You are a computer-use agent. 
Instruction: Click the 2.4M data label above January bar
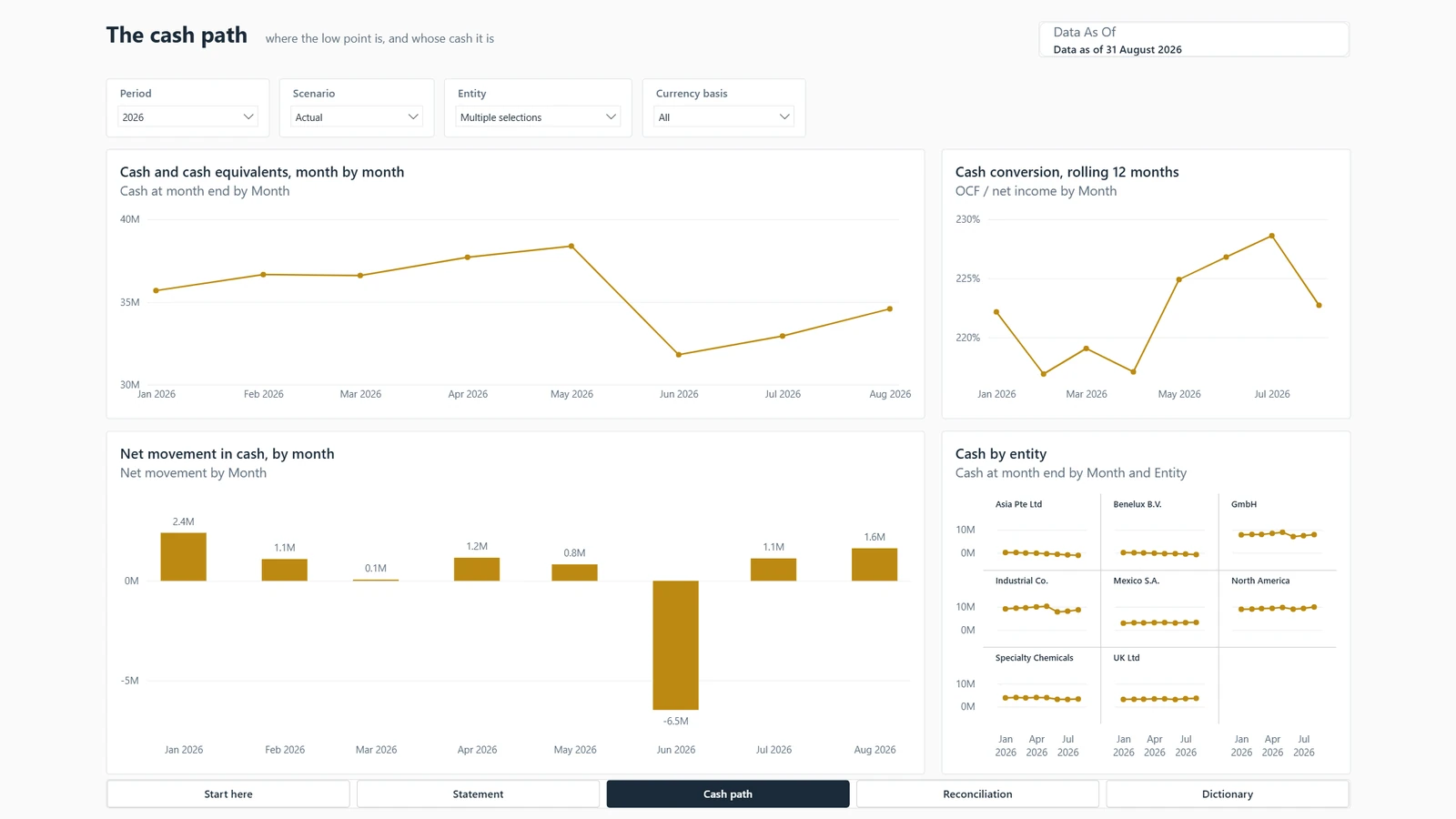[x=183, y=521]
